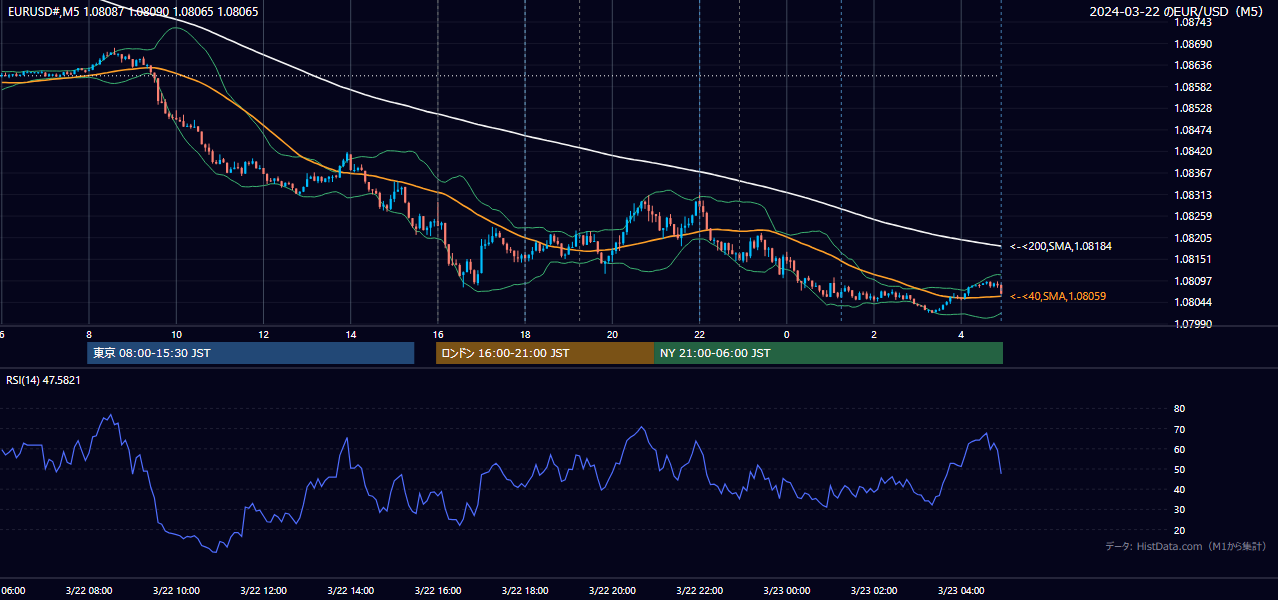This screenshot has width=1278, height=600.
Task: Click price axis value 1.08474
Action: (x=1191, y=130)
